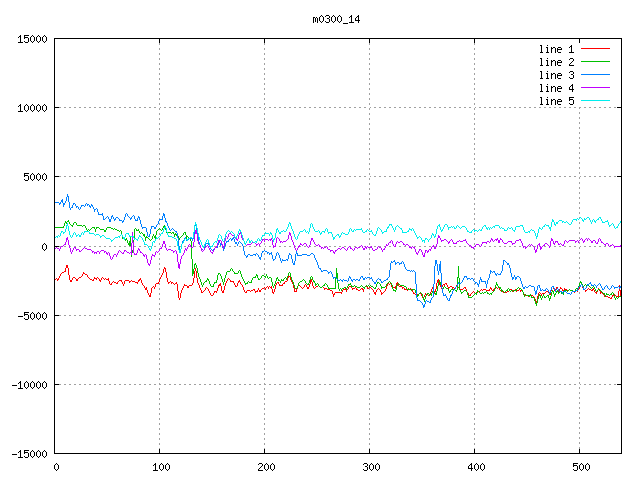The height and width of the screenshot is (480, 640).
Task: Click green color sample beside line 2
Action: pos(595,62)
